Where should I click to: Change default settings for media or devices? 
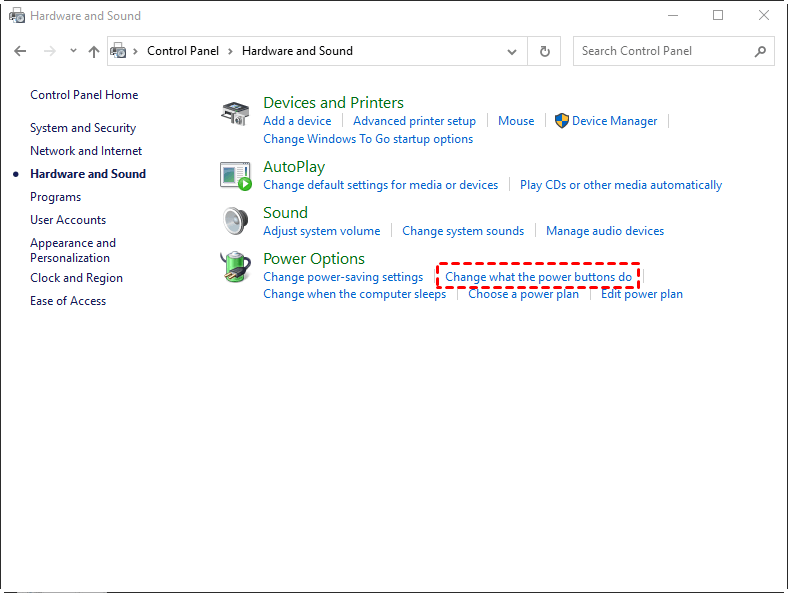(x=380, y=185)
